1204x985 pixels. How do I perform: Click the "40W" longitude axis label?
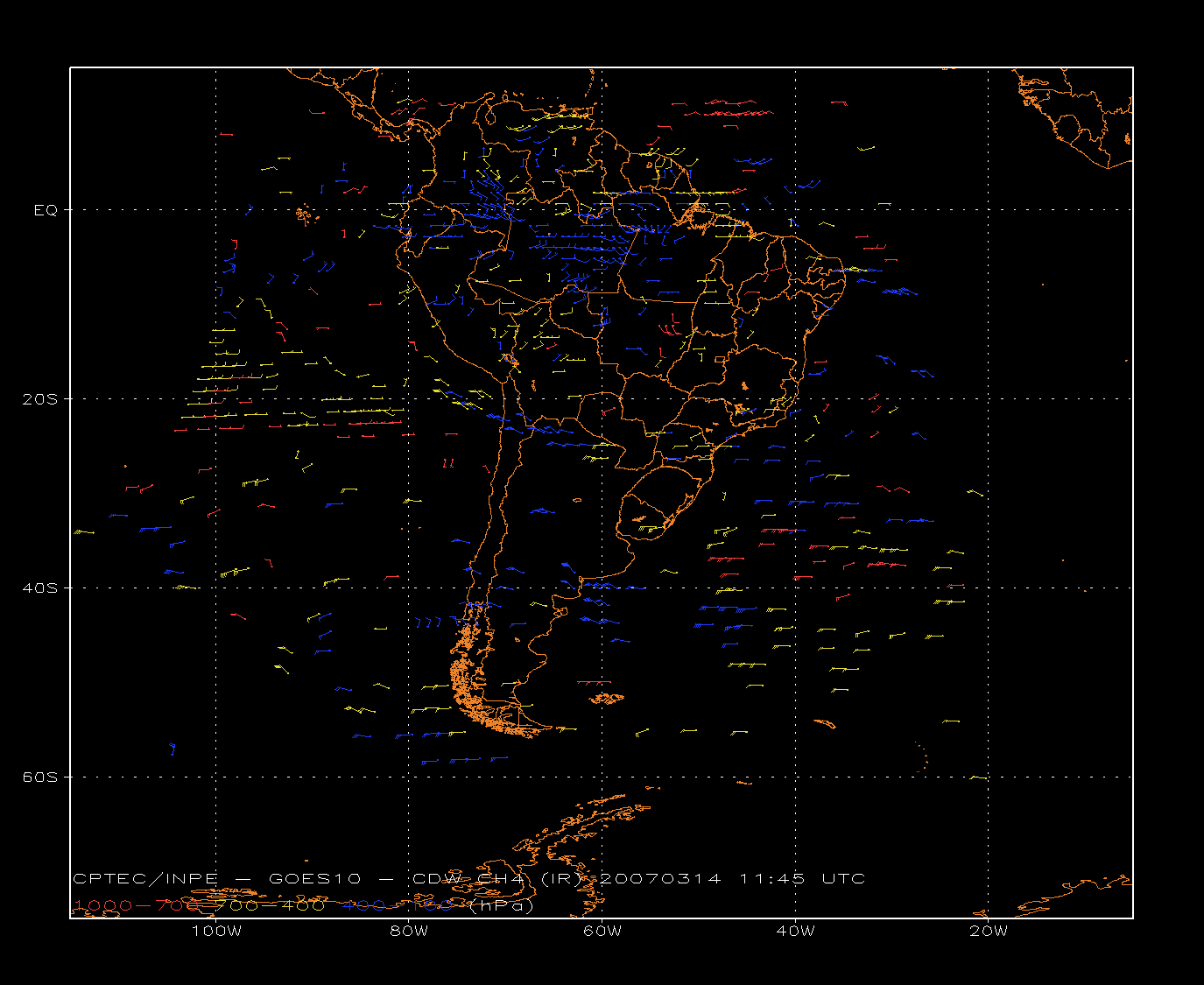(x=795, y=931)
